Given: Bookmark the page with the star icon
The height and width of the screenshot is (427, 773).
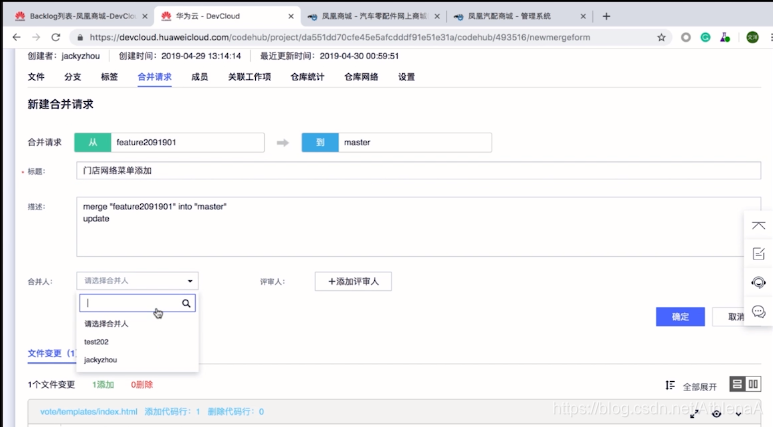Looking at the screenshot, I should [x=661, y=37].
